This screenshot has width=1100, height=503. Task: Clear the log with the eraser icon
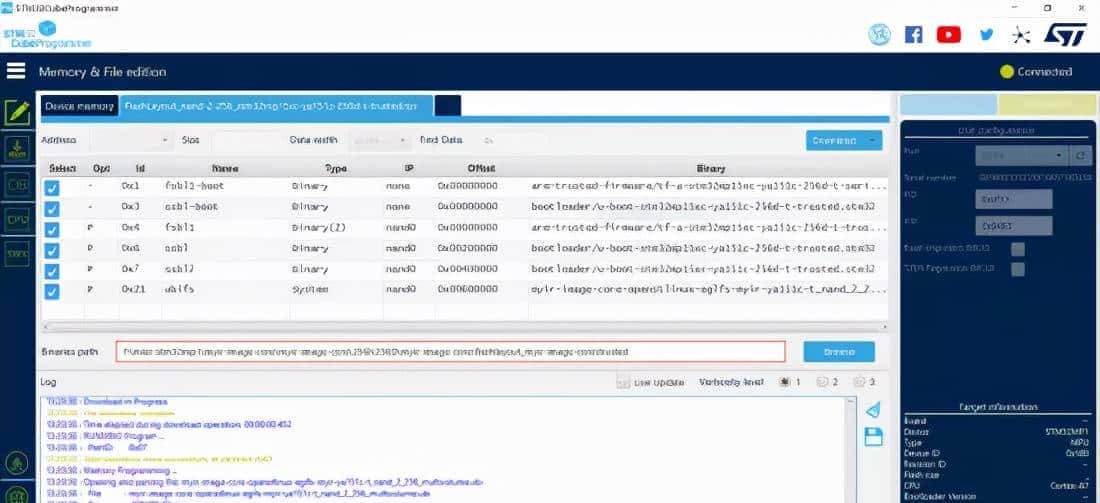click(873, 410)
